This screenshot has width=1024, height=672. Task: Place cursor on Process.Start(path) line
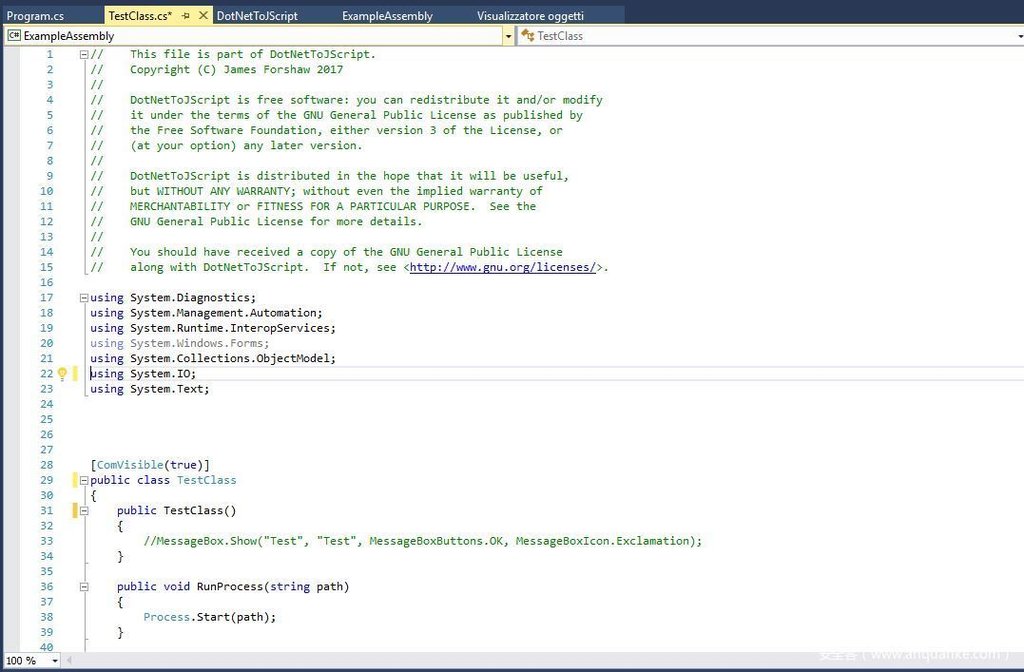[x=209, y=618]
